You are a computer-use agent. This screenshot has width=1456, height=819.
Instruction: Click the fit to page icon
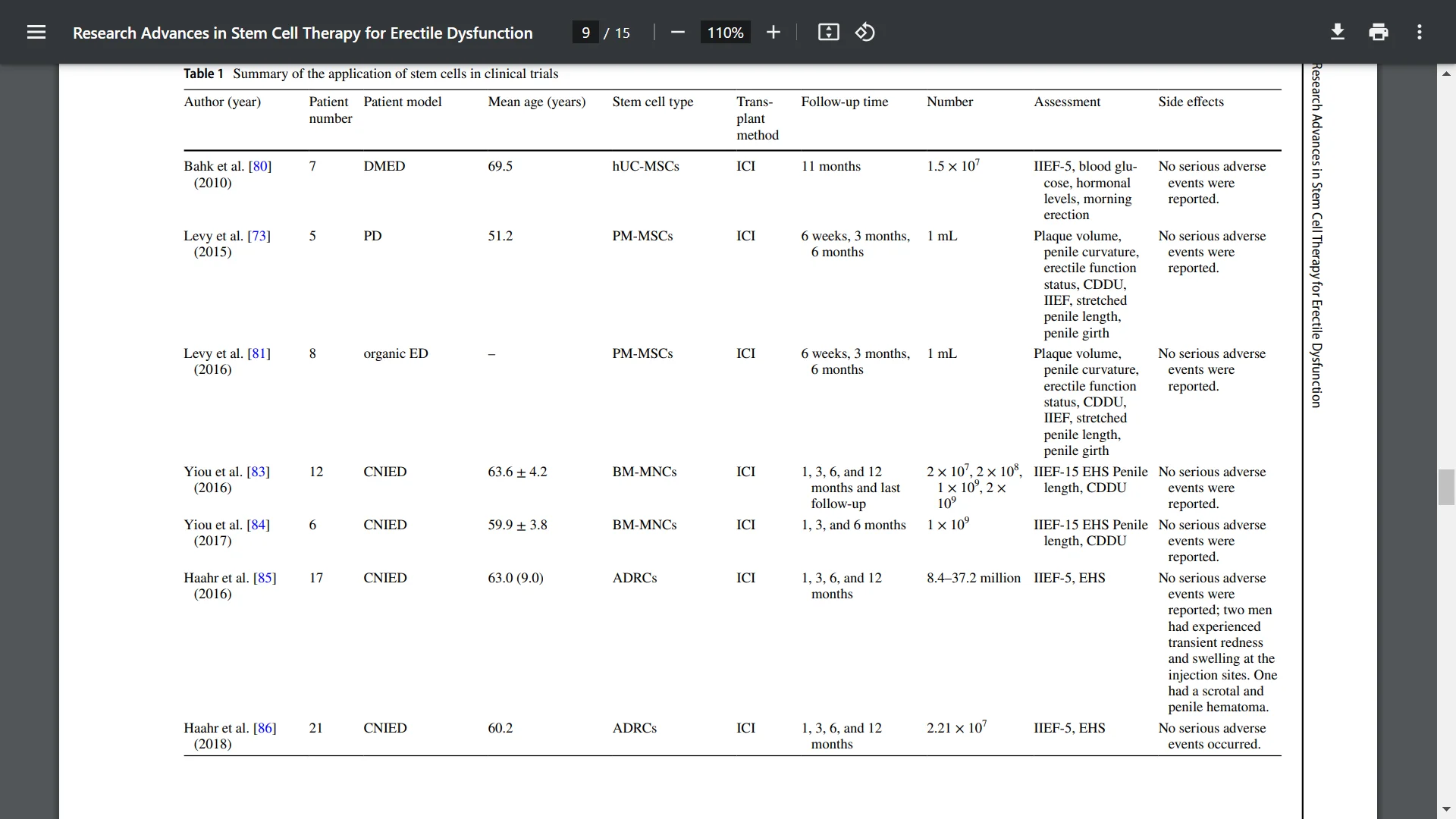828,32
